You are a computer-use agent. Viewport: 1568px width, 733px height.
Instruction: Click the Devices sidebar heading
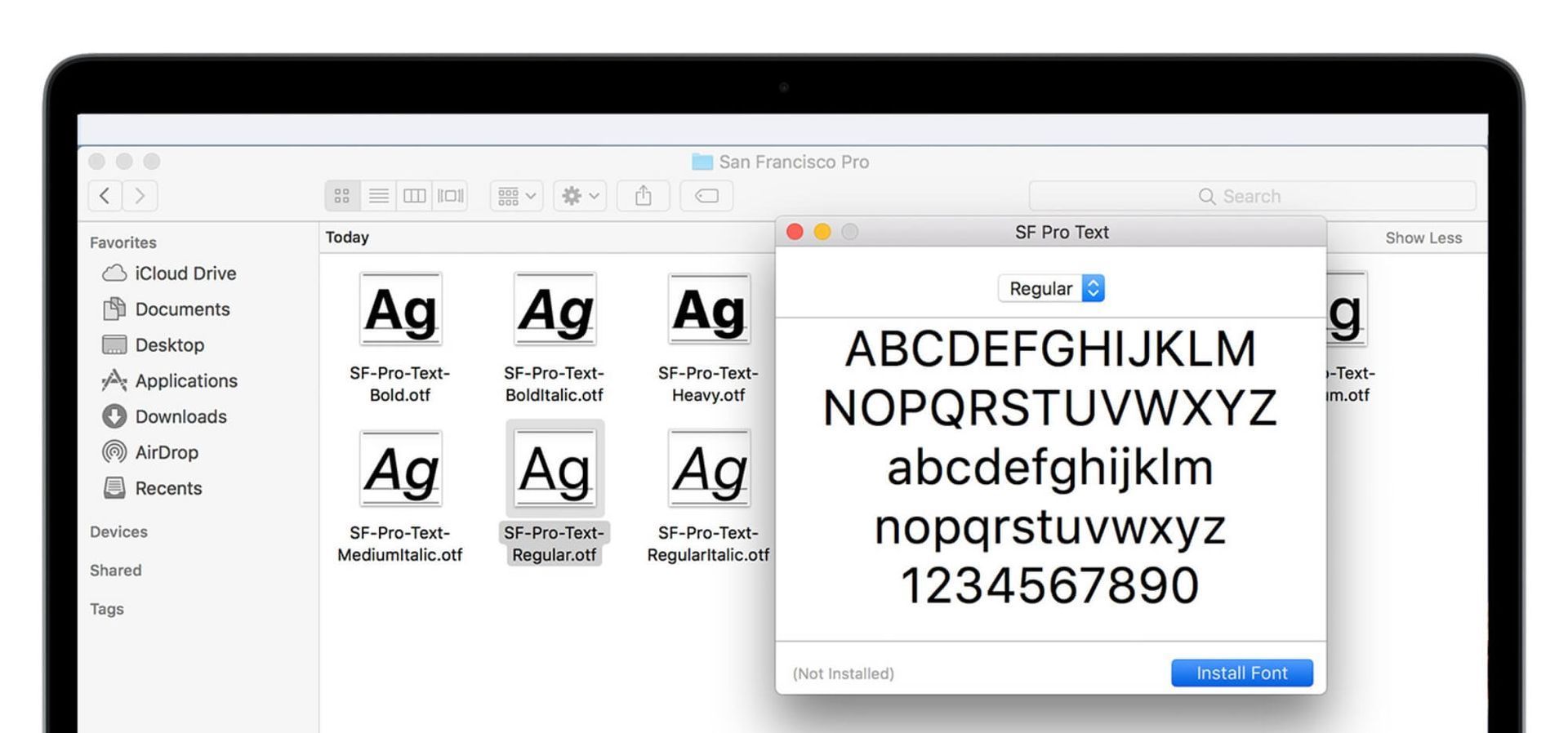pyautogui.click(x=118, y=532)
